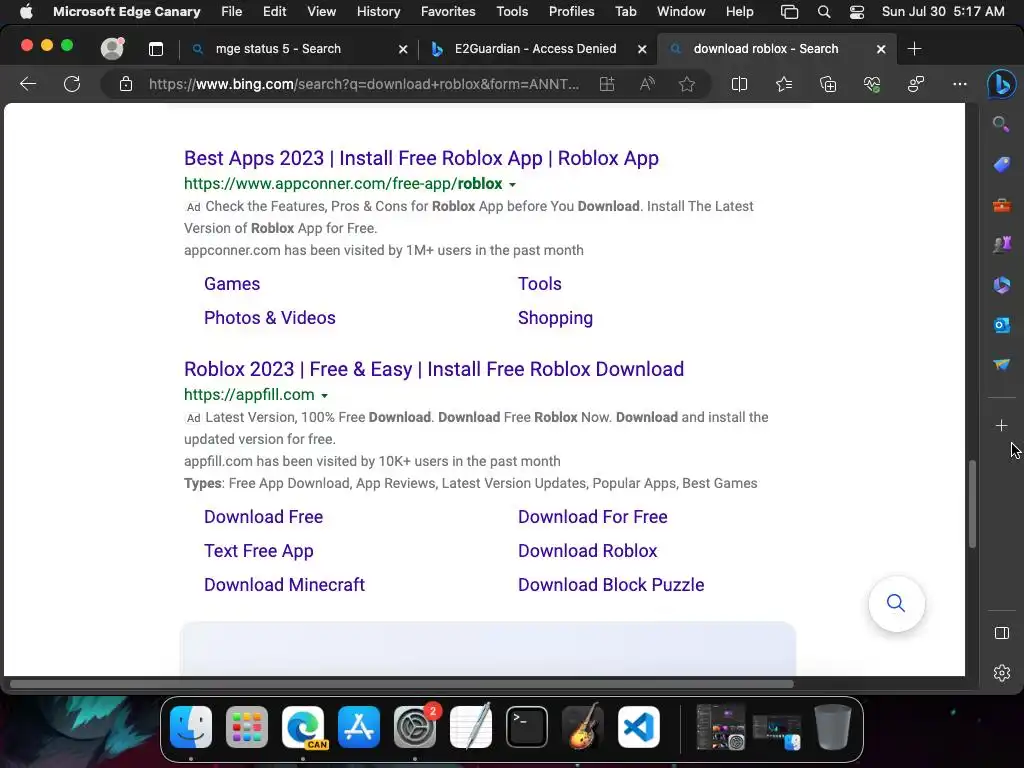The height and width of the screenshot is (768, 1024).
Task: Open the tab actions menu icon
Action: (155, 49)
